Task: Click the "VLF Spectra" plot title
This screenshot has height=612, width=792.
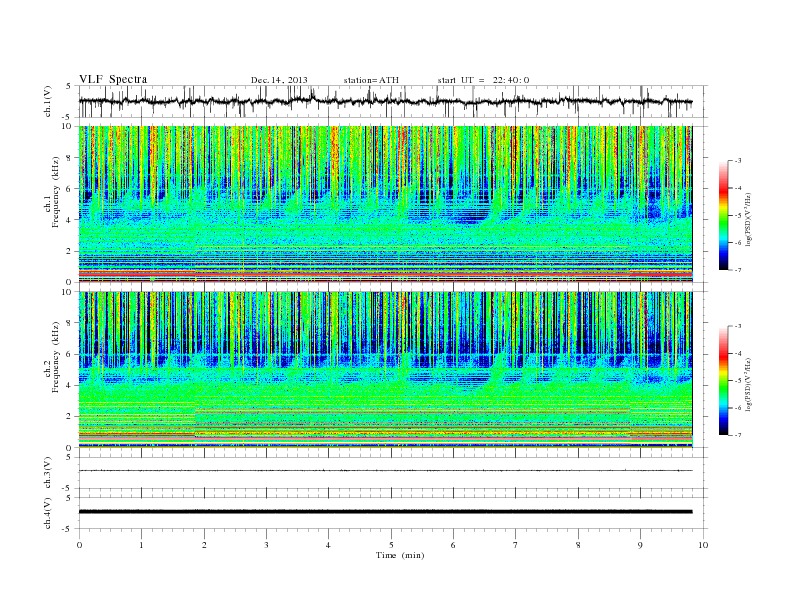Action: click(113, 79)
